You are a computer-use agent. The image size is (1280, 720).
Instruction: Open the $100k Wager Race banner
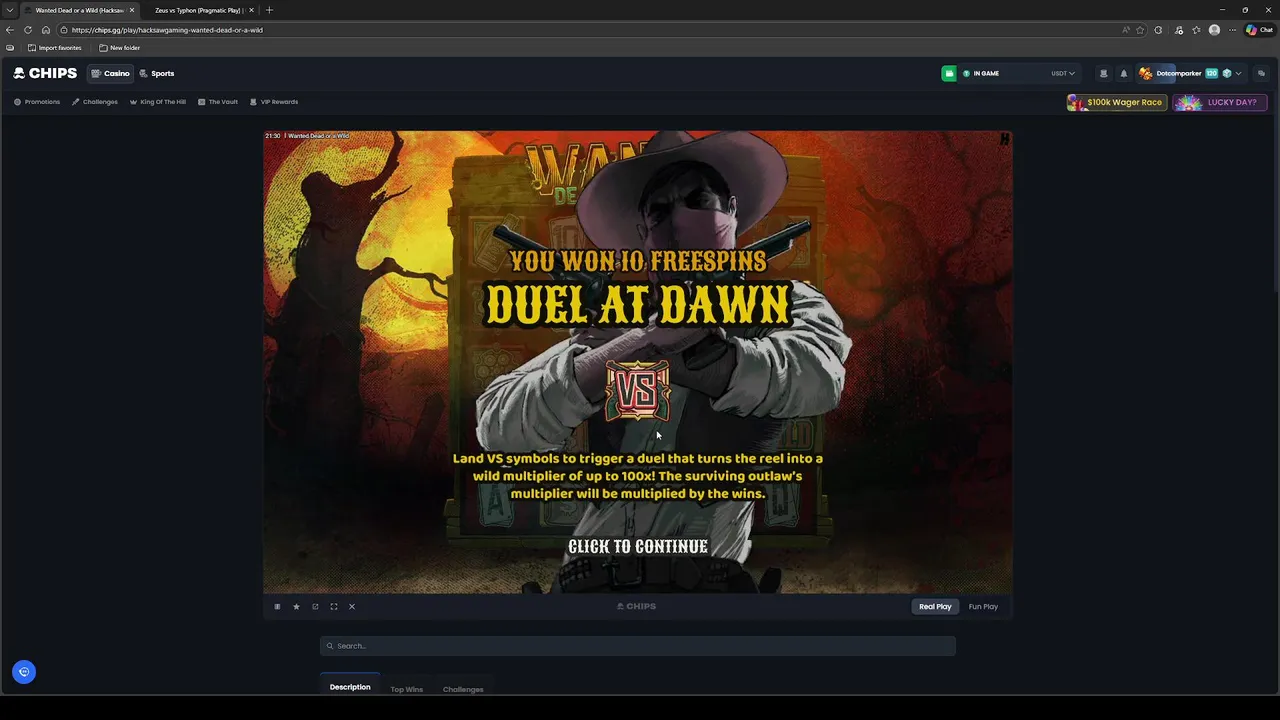(x=1117, y=102)
